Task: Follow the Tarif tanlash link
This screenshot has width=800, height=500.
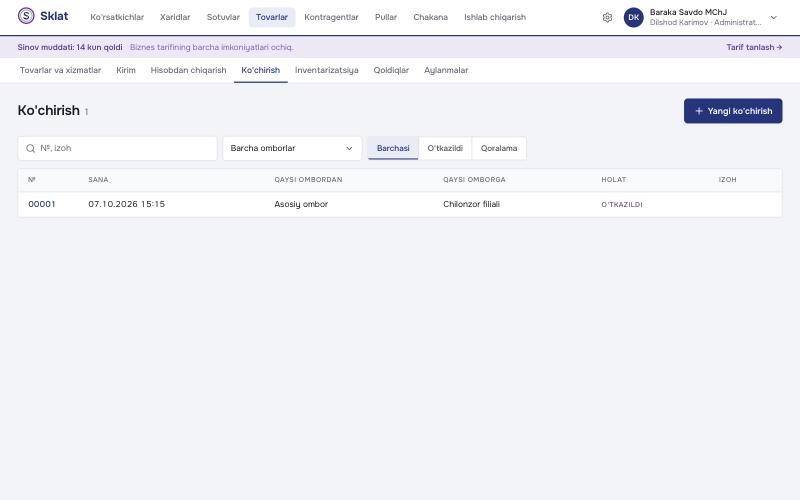Action: point(754,47)
